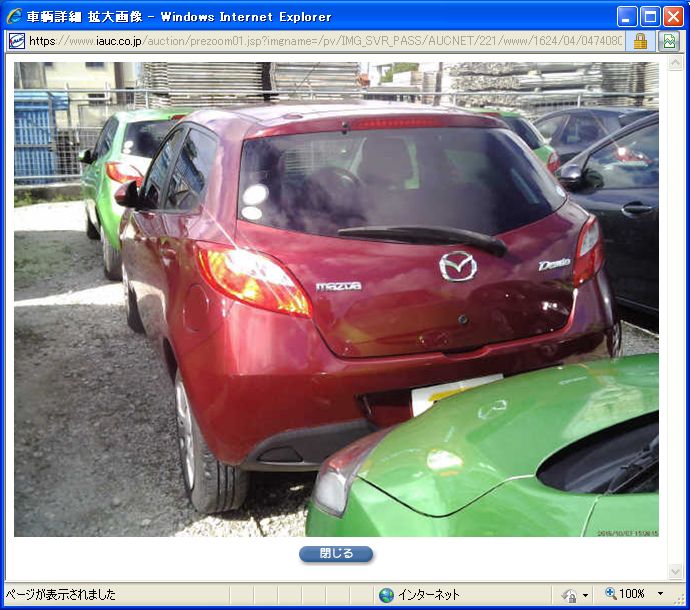Open the zoom level dropdown arrow

pos(660,595)
